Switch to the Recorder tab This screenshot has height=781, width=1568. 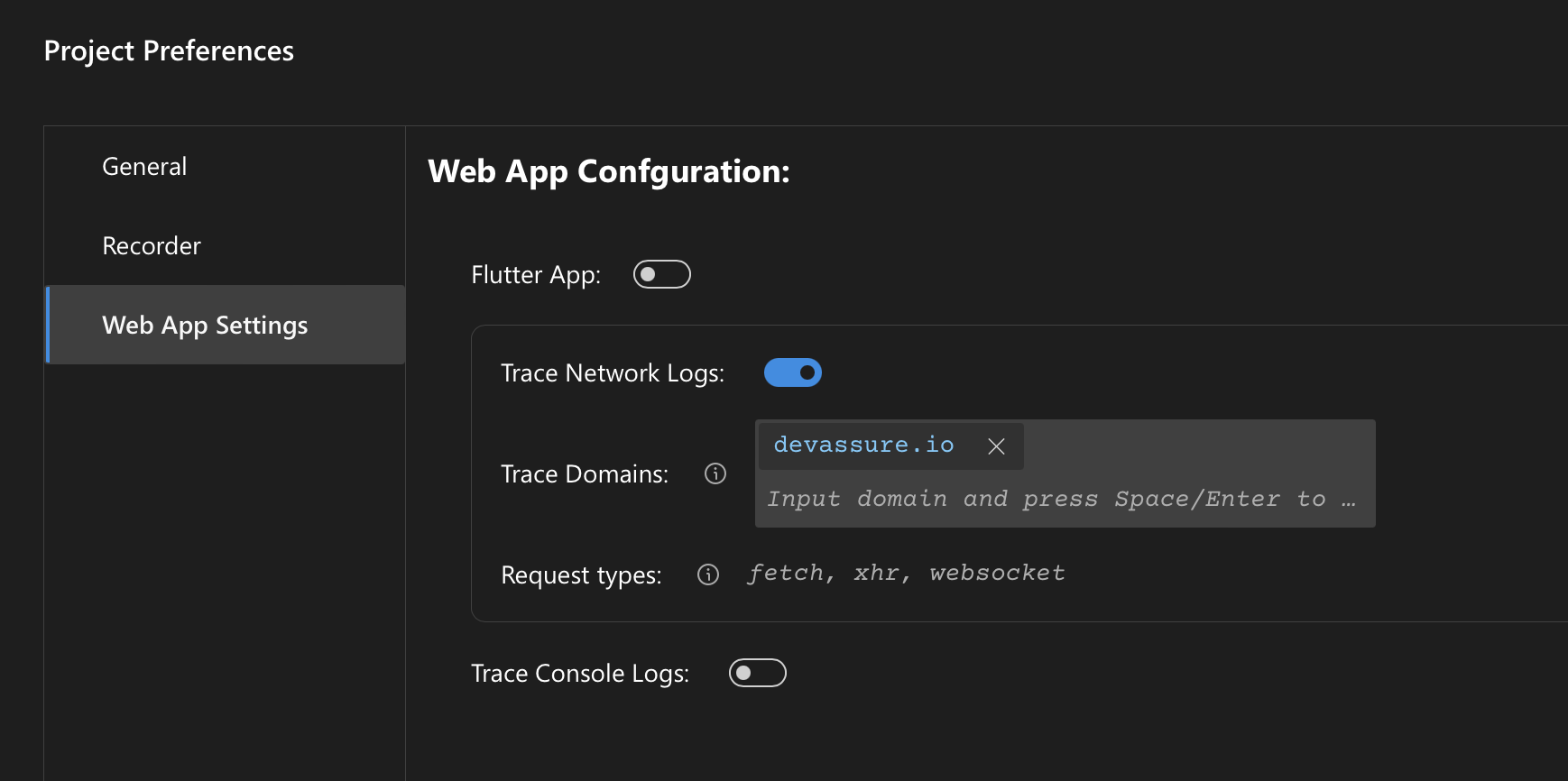pyautogui.click(x=152, y=246)
